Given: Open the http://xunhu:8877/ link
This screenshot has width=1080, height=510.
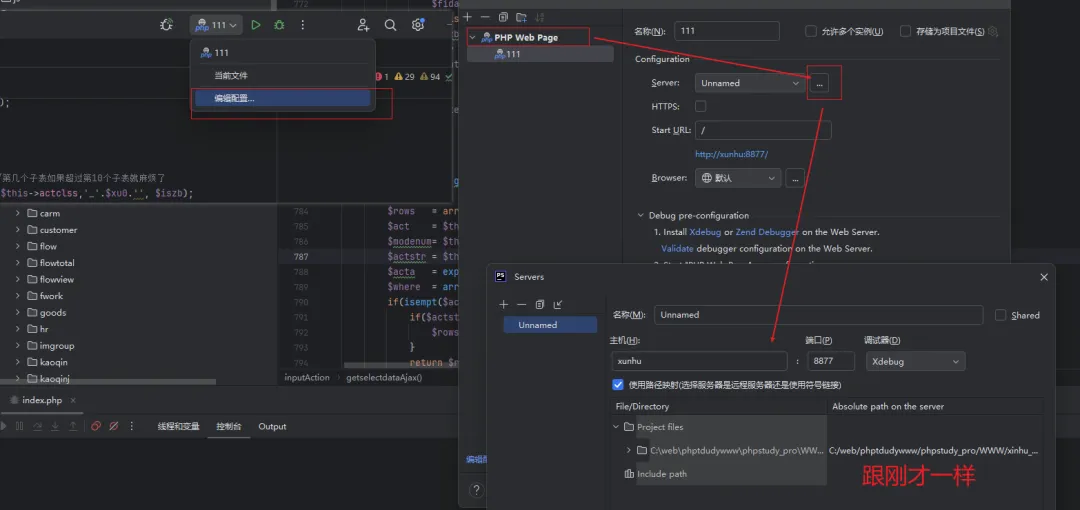Looking at the screenshot, I should [x=731, y=154].
